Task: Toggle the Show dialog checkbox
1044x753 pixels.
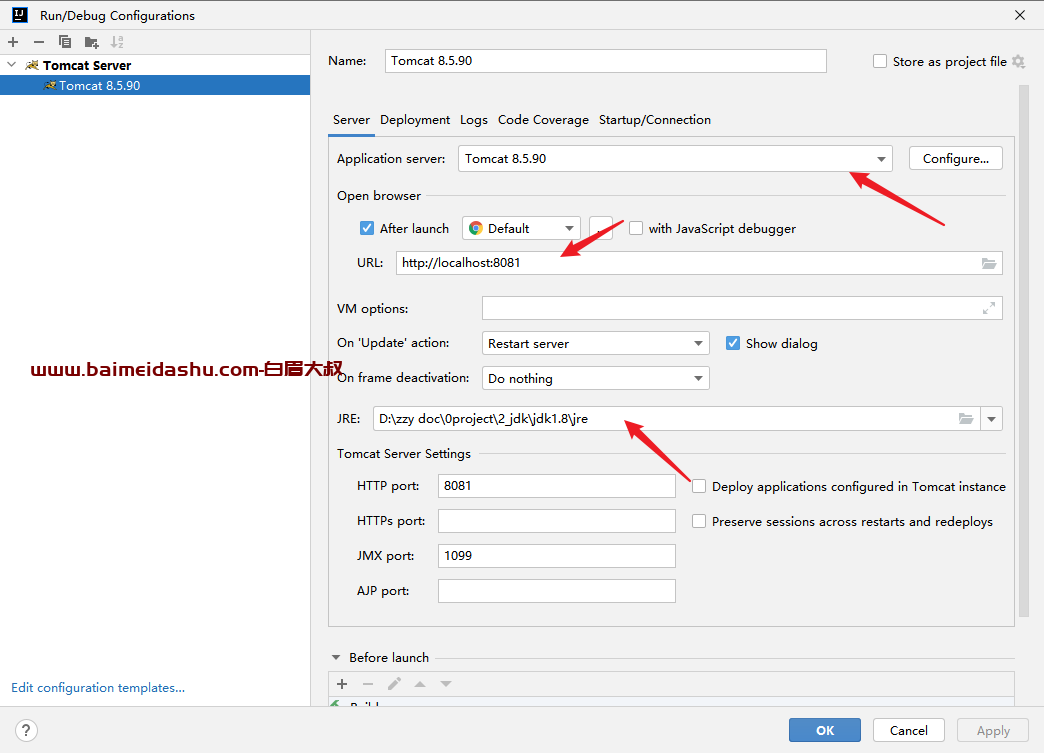Action: pyautogui.click(x=732, y=343)
